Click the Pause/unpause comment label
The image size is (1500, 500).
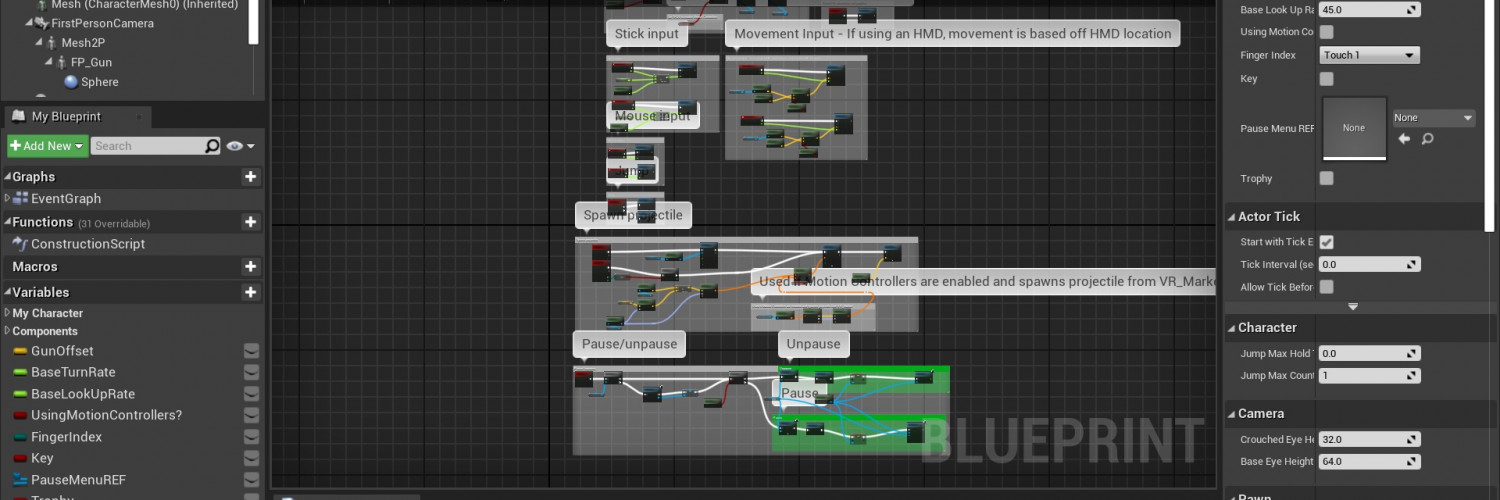[x=629, y=344]
